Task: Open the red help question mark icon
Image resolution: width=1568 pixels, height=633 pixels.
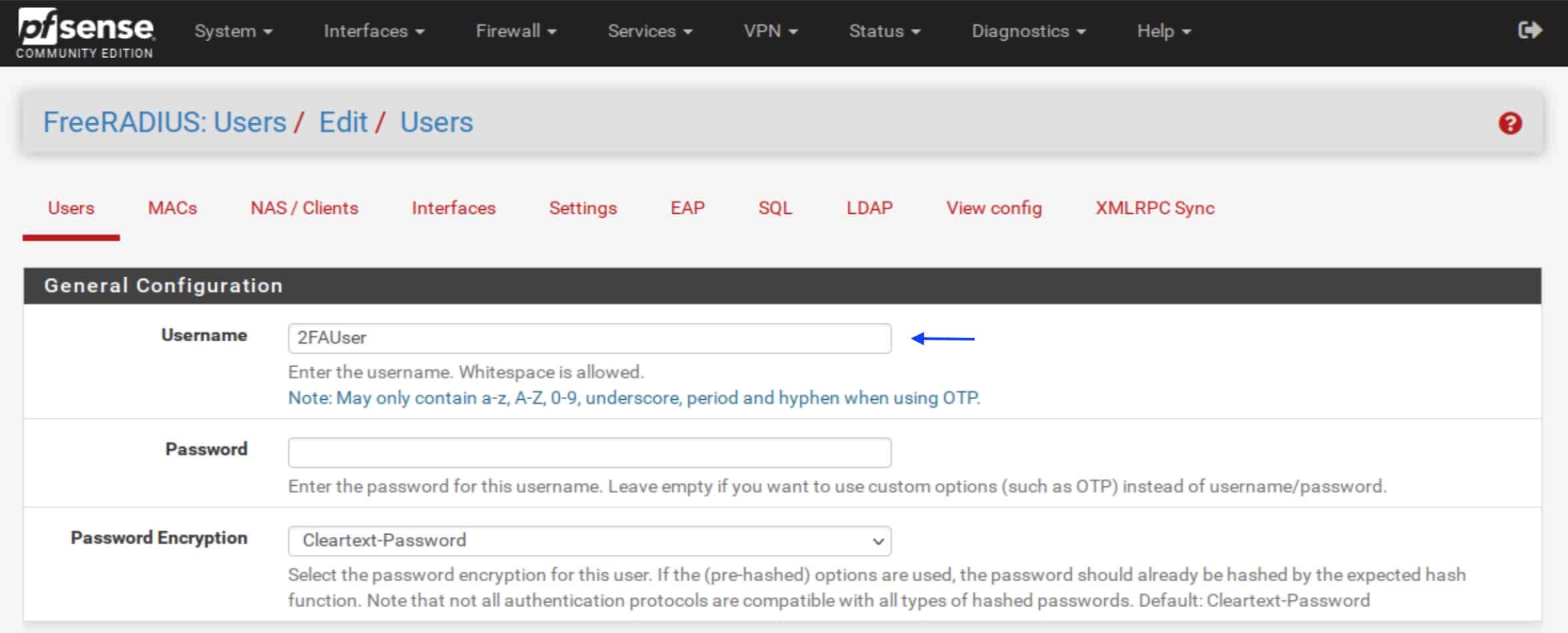Action: (1510, 123)
